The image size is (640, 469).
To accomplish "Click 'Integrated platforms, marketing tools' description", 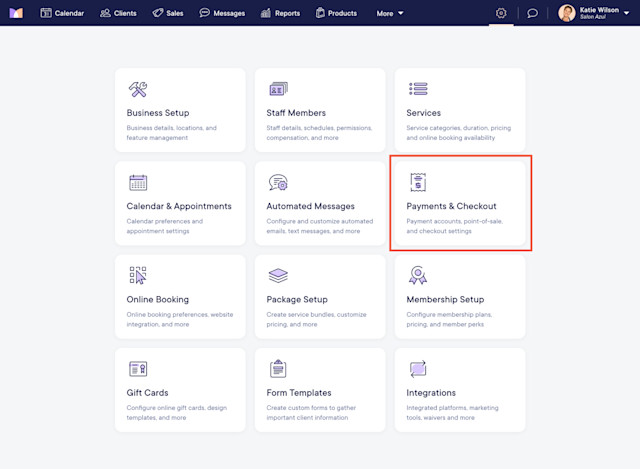I will (452, 413).
